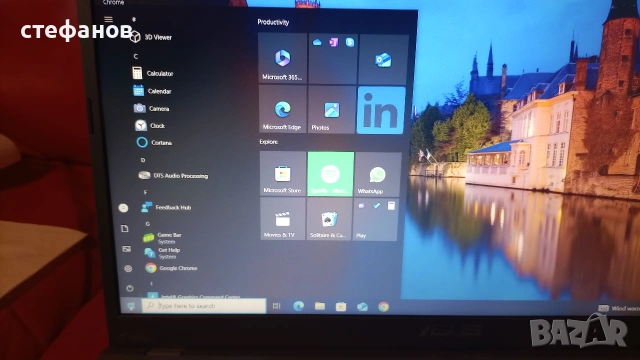The width and height of the screenshot is (640, 360).
Task: Open Google Chrome from the taskbar
Action: pos(383,307)
